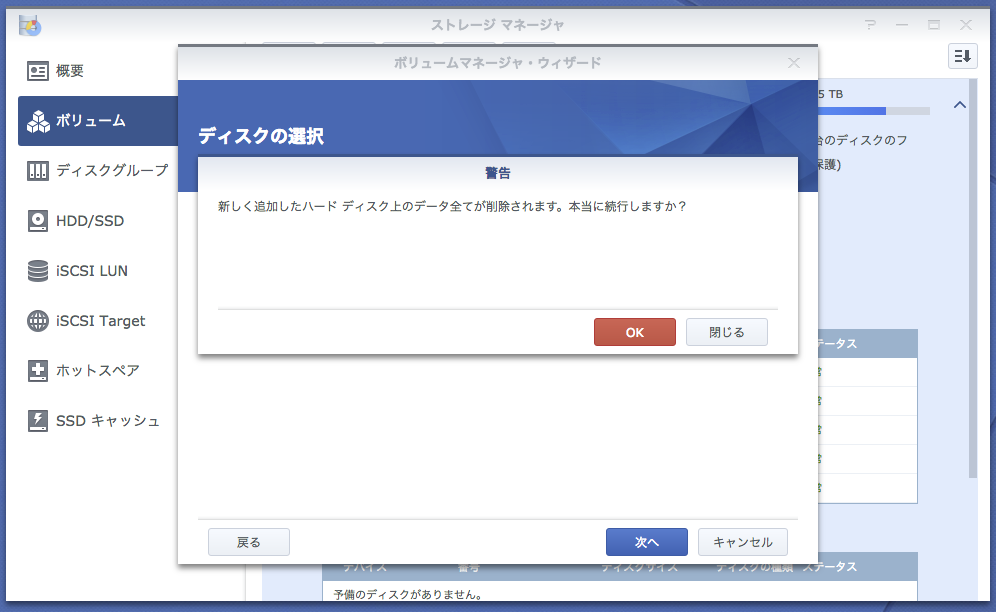This screenshot has width=996, height=612.
Task: Select the HDD/SSD disk icon
Action: pos(38,220)
